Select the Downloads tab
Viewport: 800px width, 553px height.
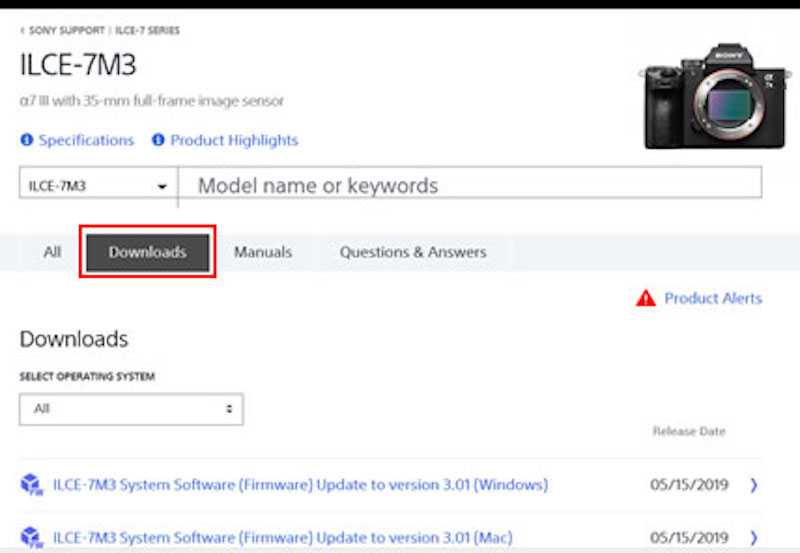(x=147, y=252)
